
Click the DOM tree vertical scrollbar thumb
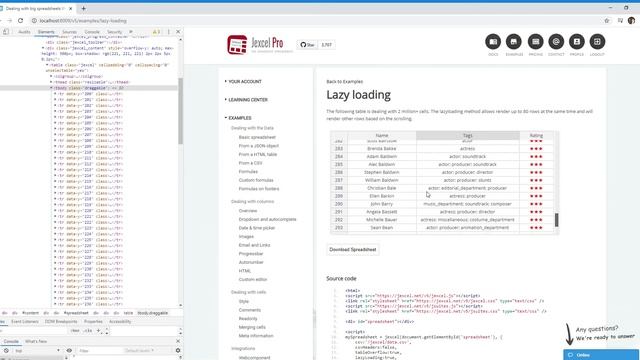[180, 110]
